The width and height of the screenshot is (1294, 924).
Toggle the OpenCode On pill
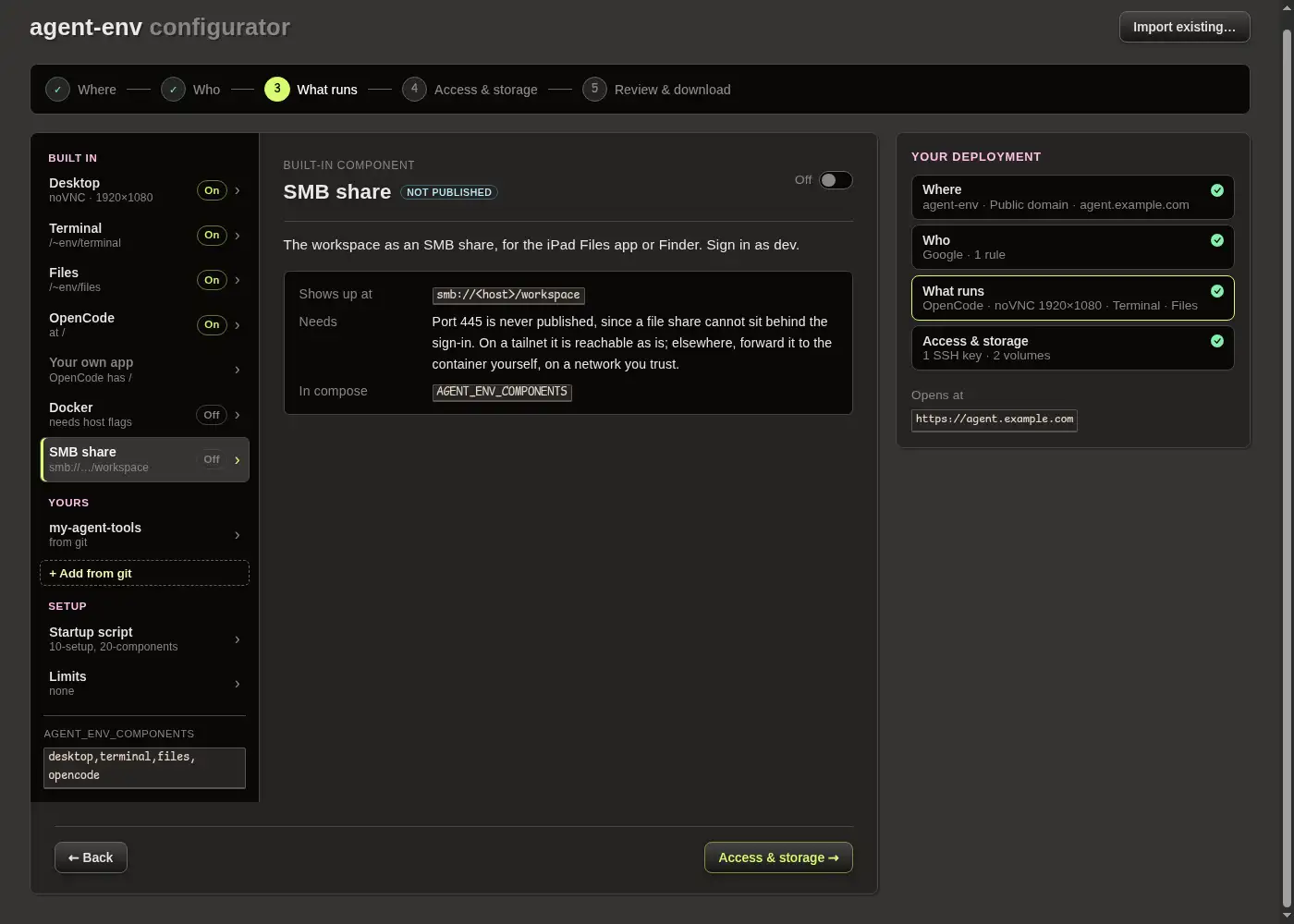click(x=212, y=325)
